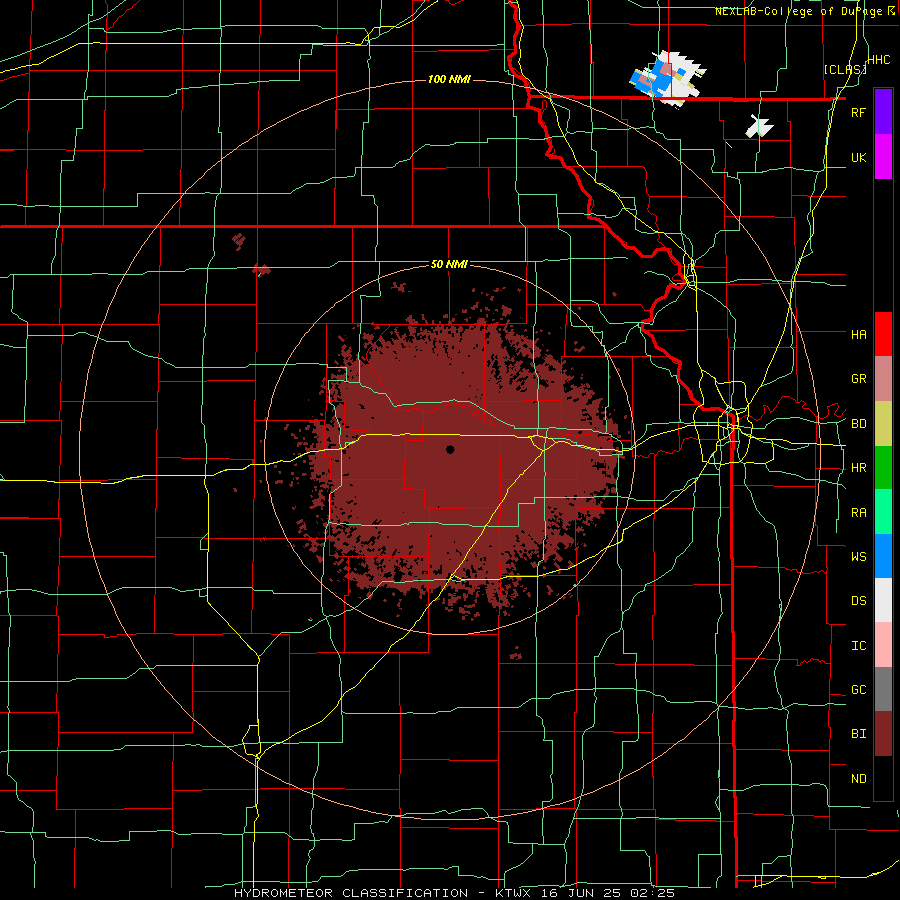Select the yellow BD big drops swatch
The height and width of the screenshot is (900, 900).
pyautogui.click(x=883, y=424)
